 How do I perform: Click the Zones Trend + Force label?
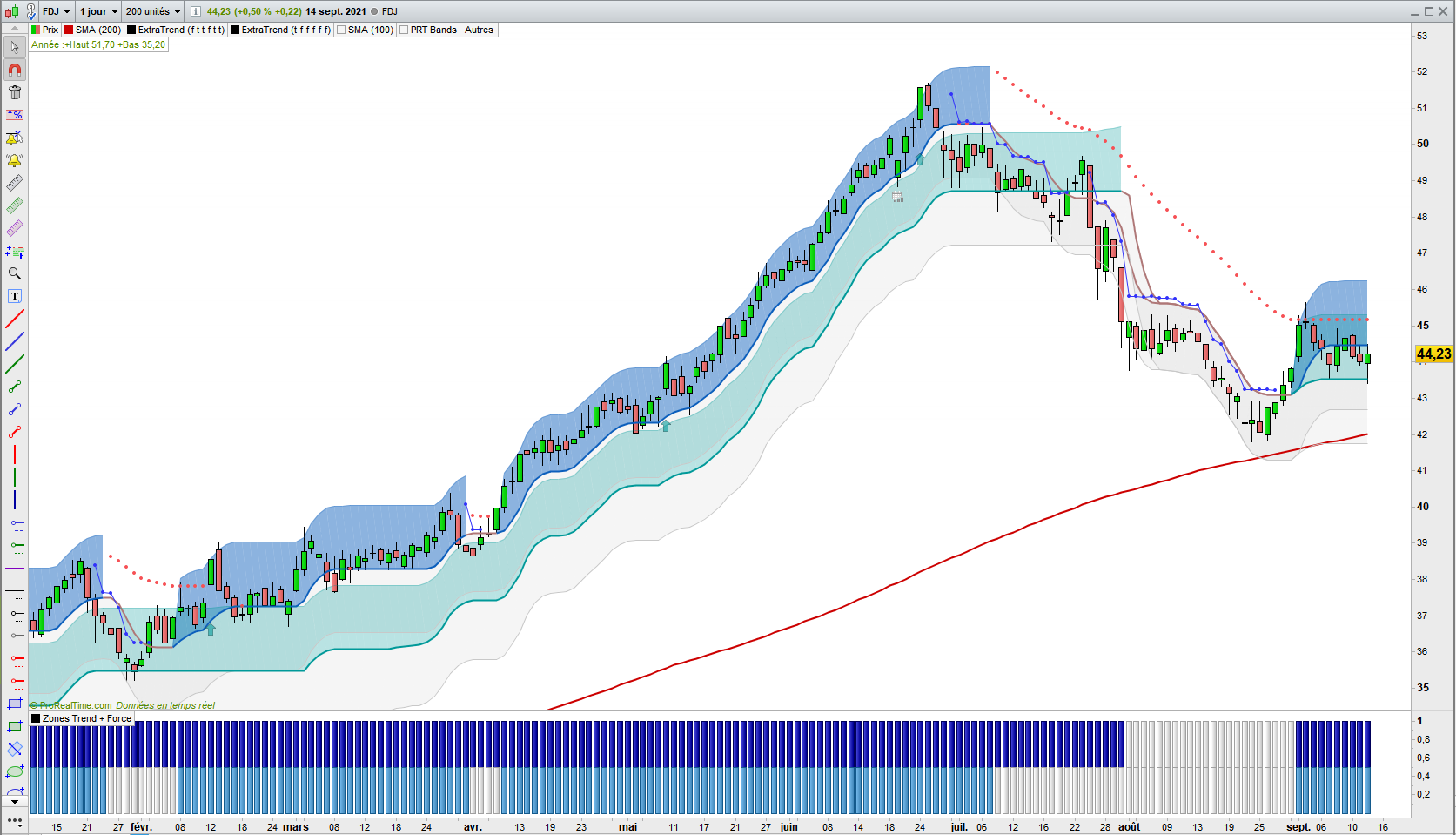click(86, 718)
